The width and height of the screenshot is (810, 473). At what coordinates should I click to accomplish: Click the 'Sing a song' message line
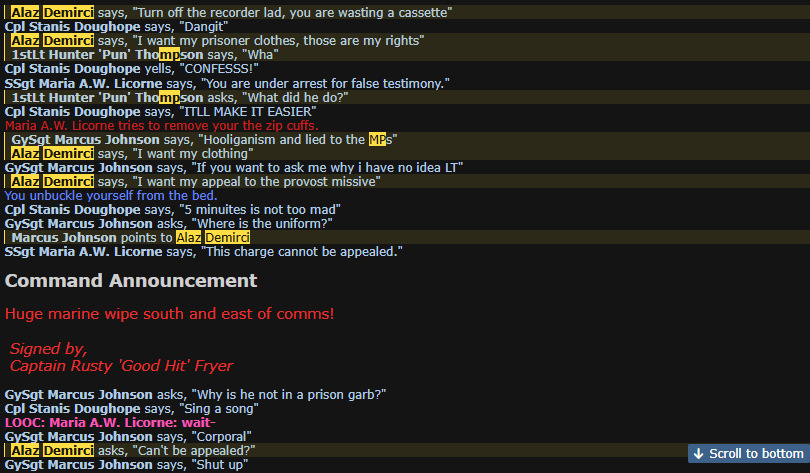click(132, 408)
